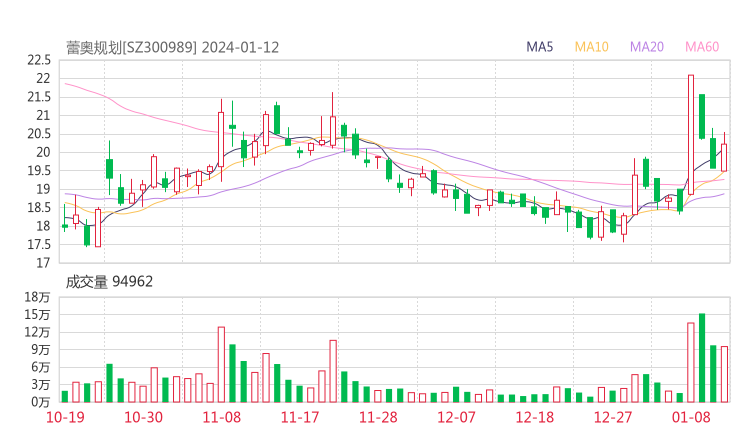Click the 11-08 date axis label
Image resolution: width=740 pixels, height=440 pixels.
pos(221,417)
